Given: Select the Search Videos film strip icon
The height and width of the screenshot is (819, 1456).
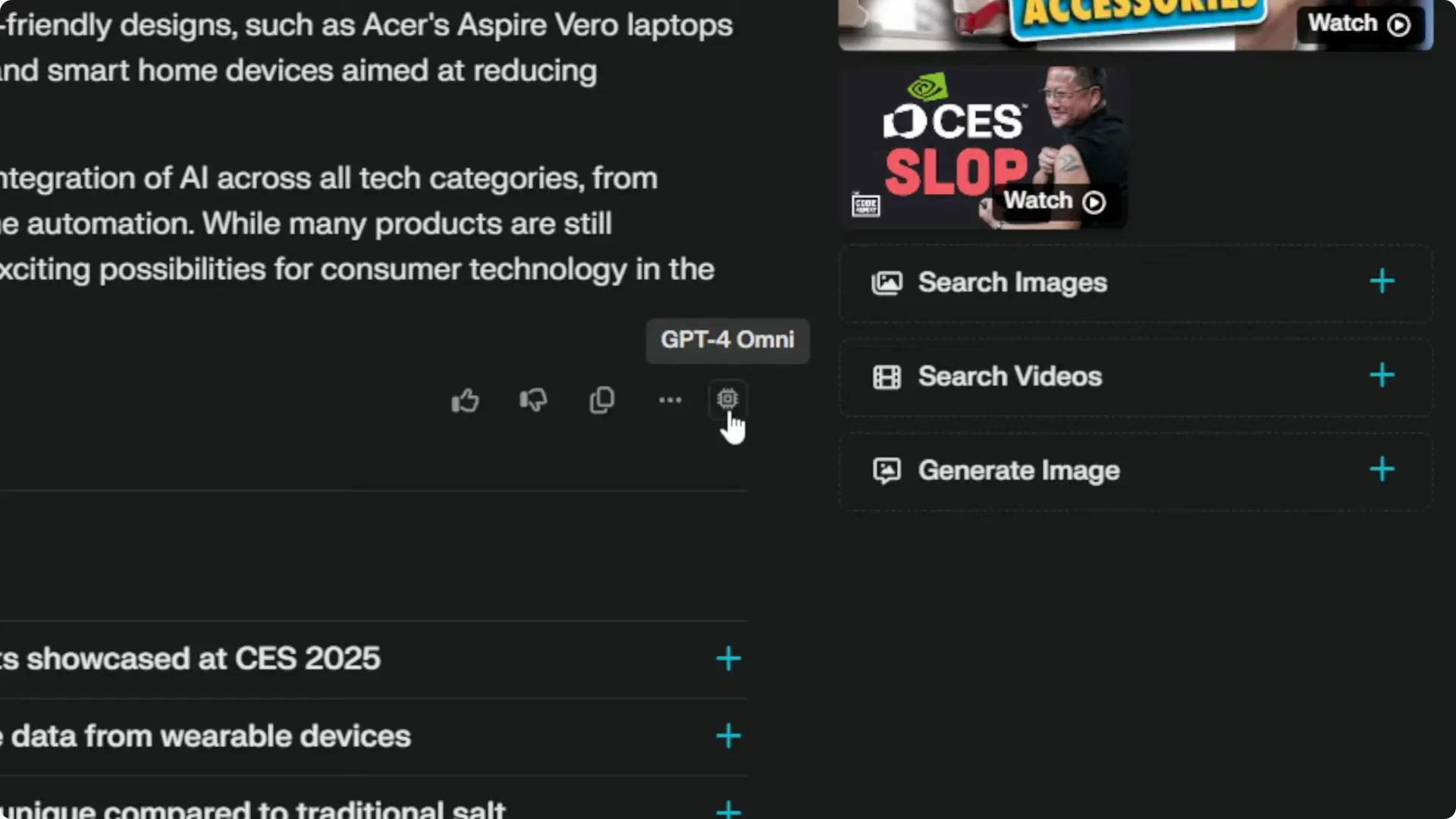Looking at the screenshot, I should 887,376.
